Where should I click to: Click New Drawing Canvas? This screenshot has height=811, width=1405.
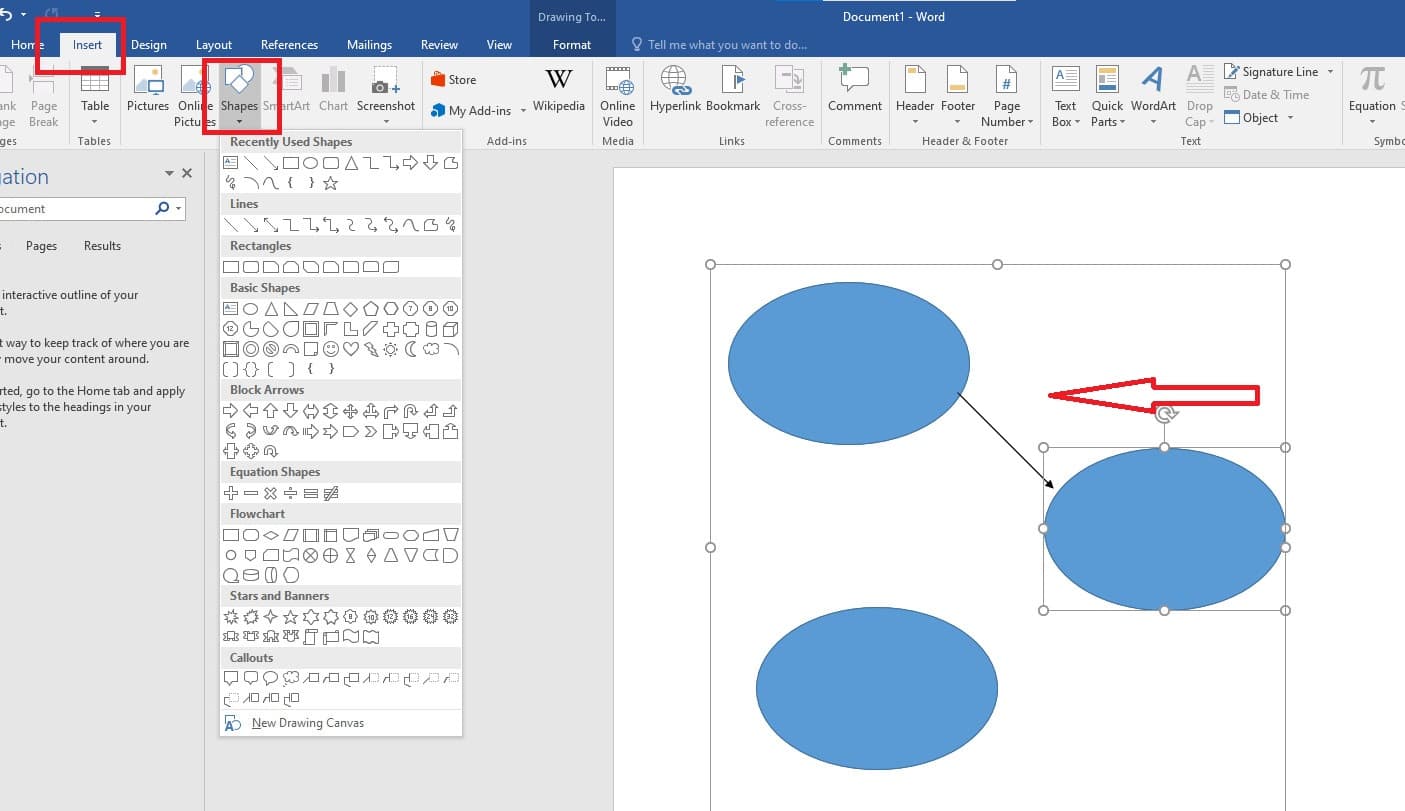308,723
